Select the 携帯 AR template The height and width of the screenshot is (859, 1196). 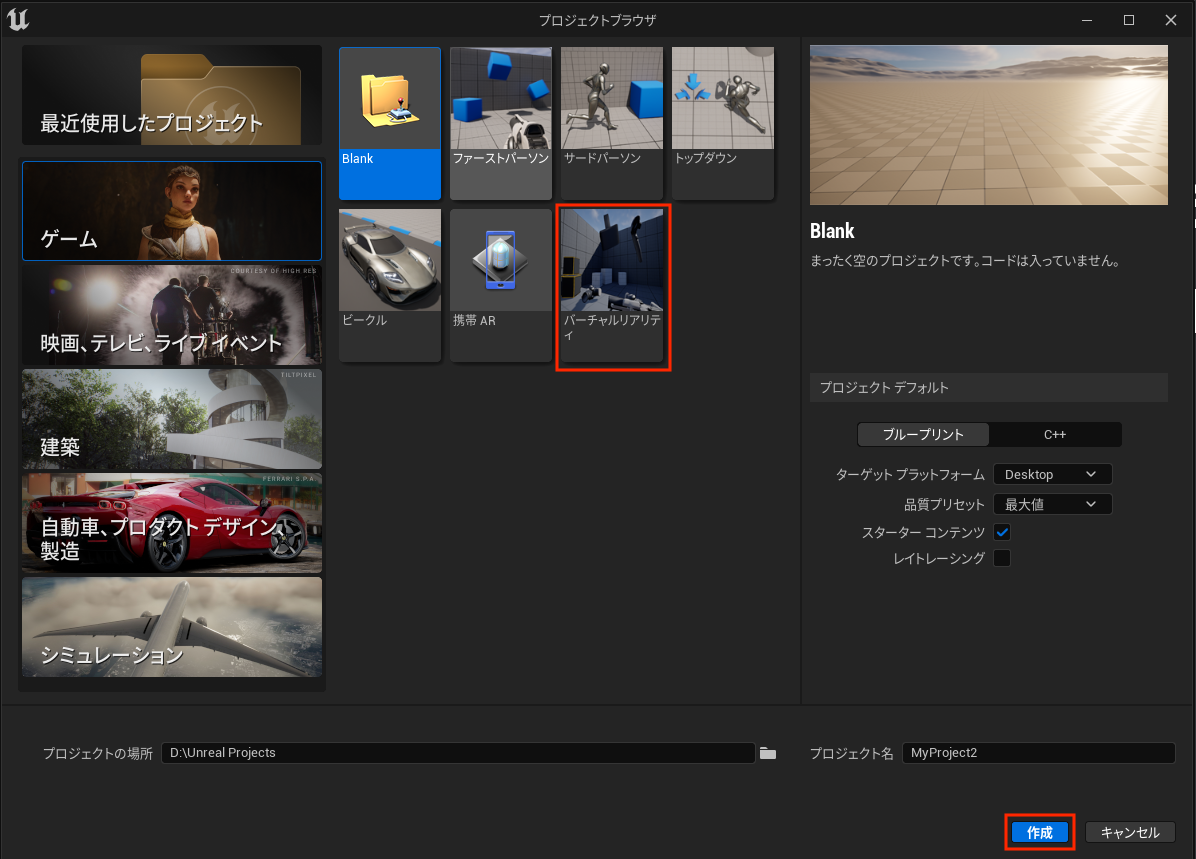(500, 285)
